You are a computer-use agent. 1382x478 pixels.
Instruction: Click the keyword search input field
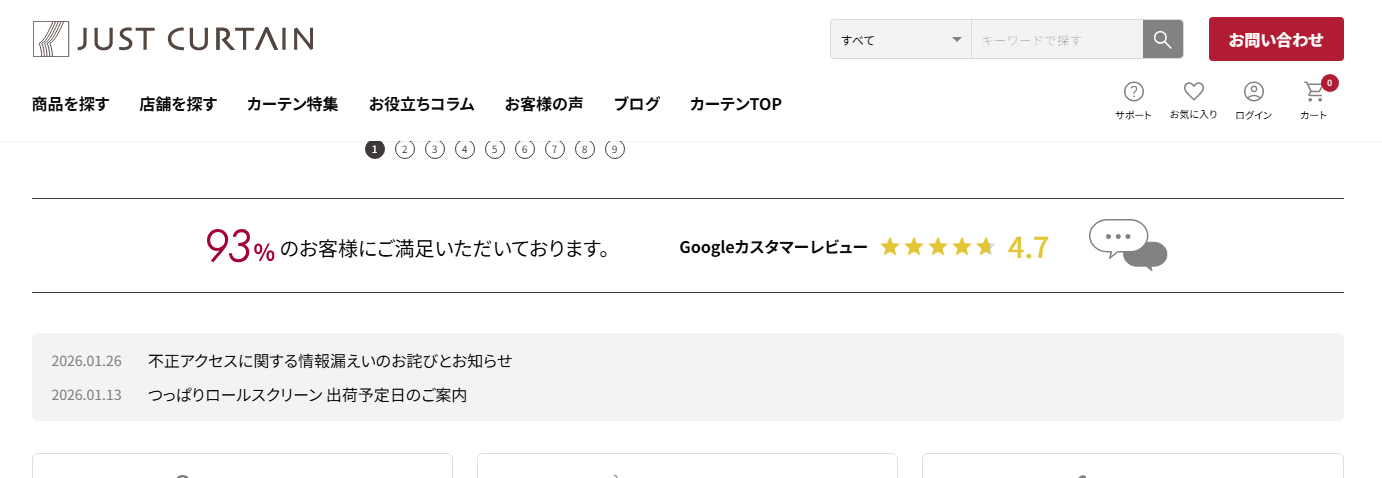[x=1056, y=39]
